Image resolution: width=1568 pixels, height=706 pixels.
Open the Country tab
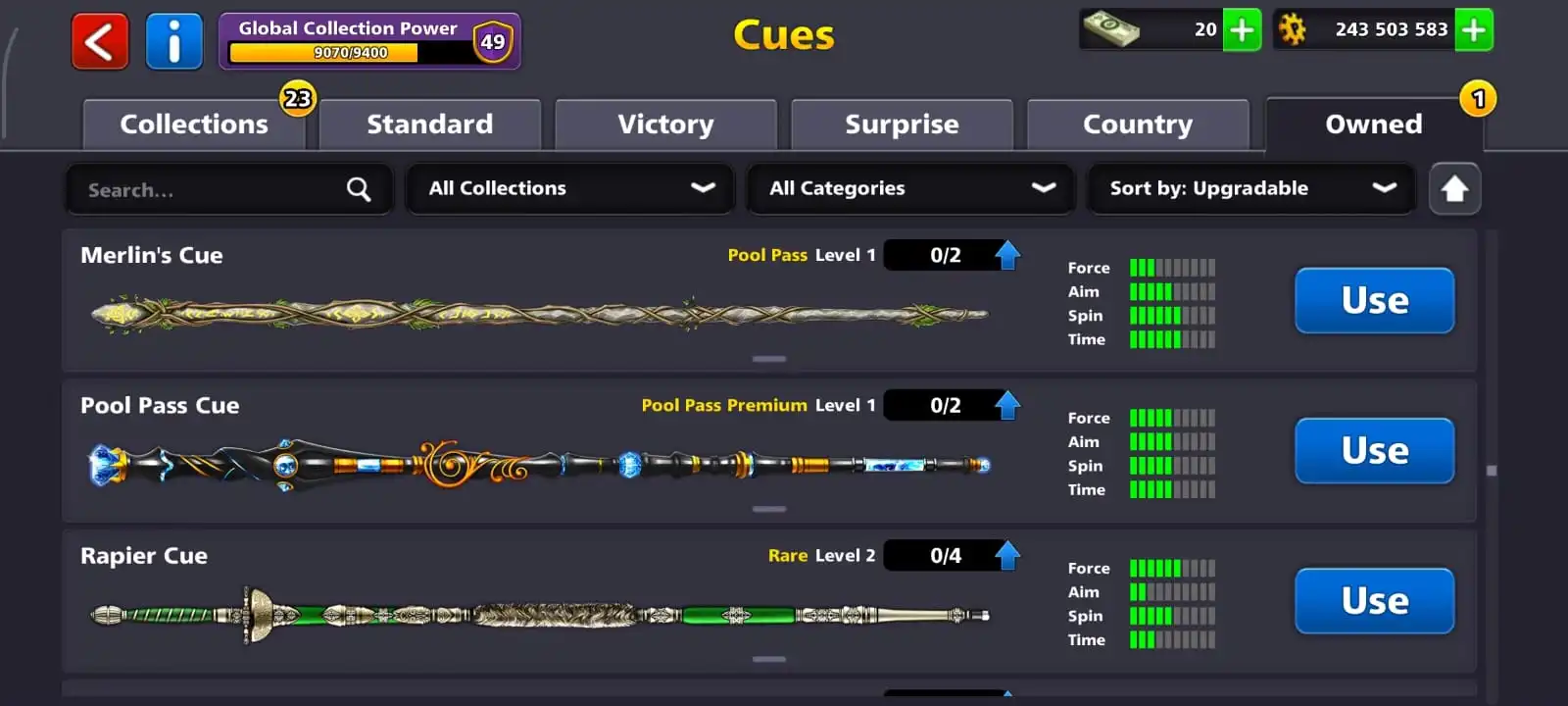click(x=1138, y=125)
